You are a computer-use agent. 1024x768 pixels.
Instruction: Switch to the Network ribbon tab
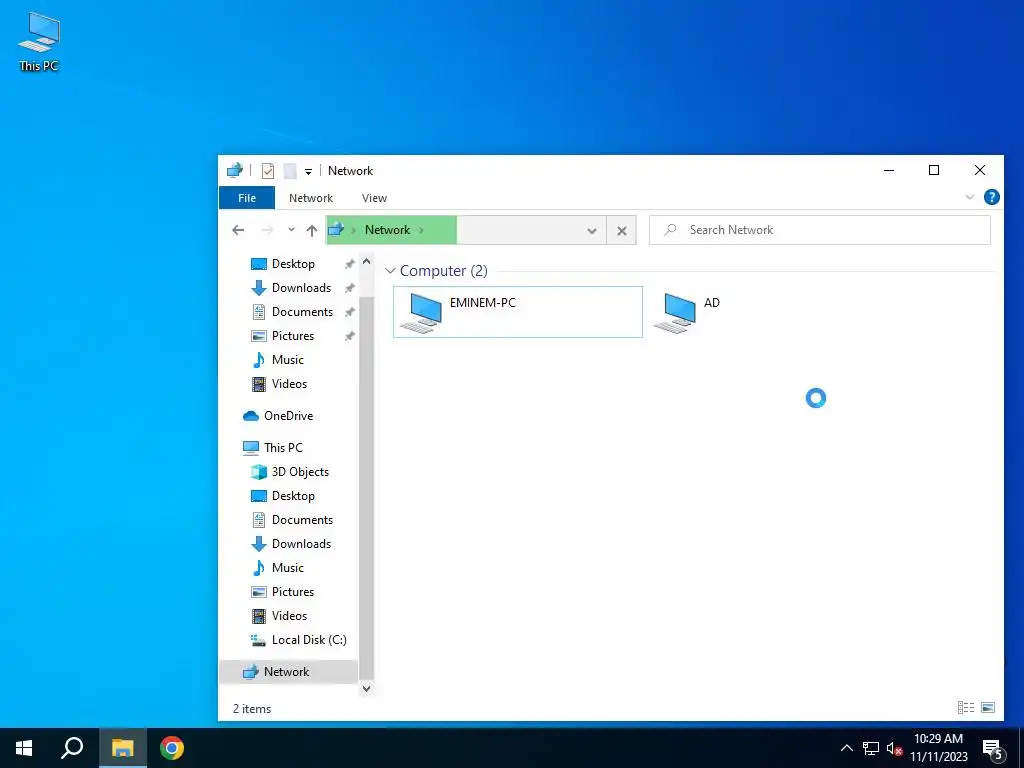tap(311, 198)
